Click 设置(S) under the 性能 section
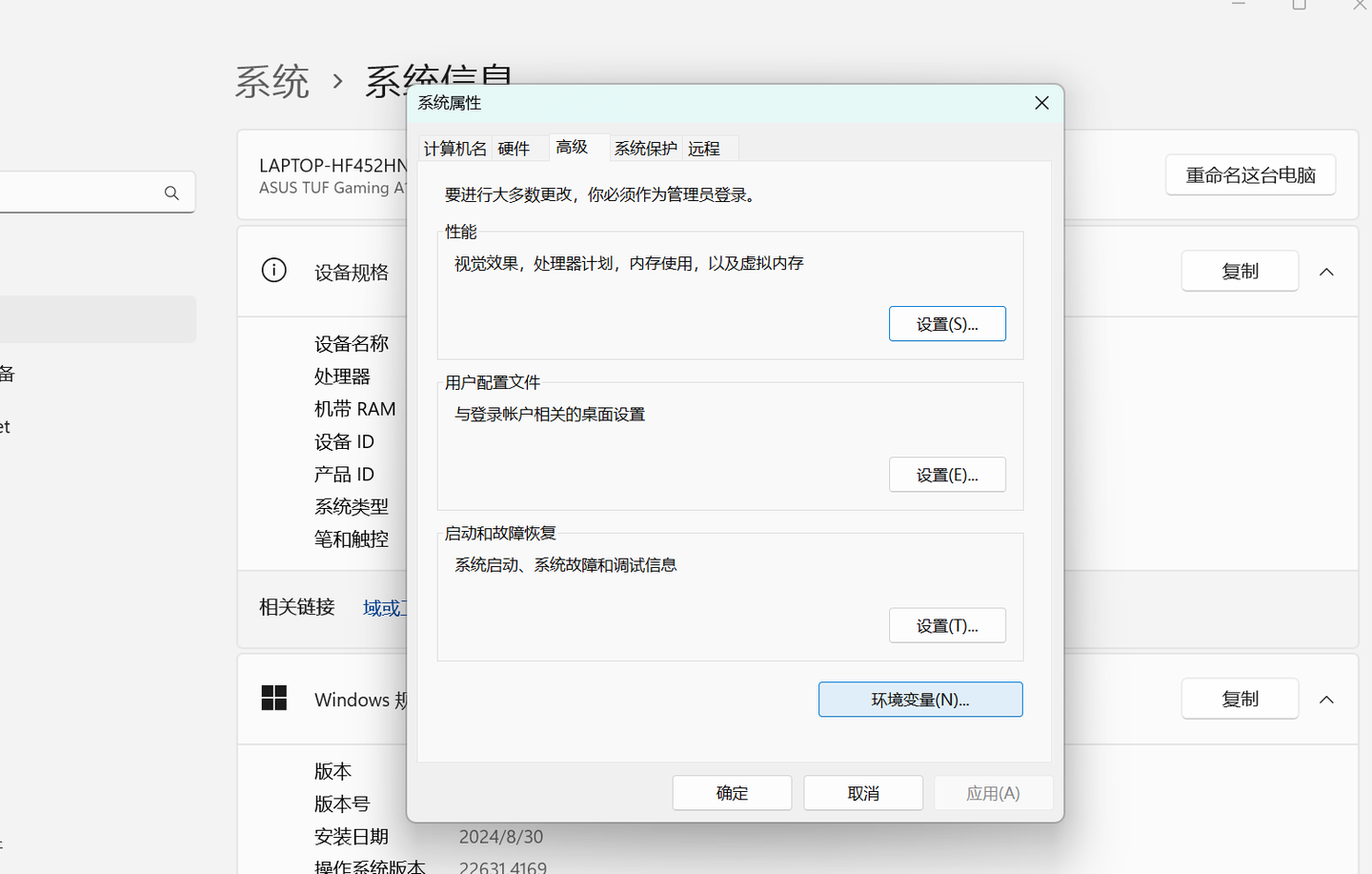 [947, 323]
